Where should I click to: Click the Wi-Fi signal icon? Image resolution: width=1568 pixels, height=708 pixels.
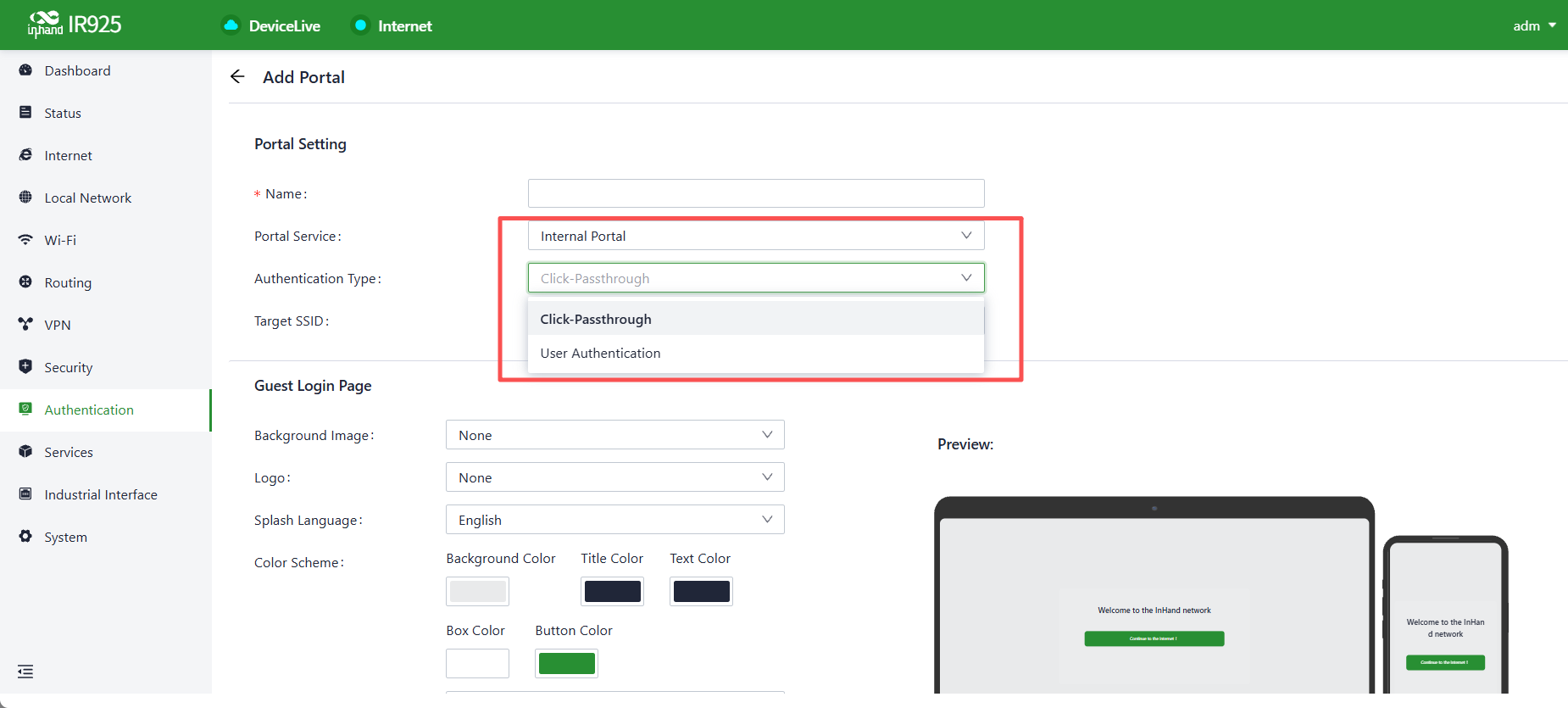click(x=25, y=240)
